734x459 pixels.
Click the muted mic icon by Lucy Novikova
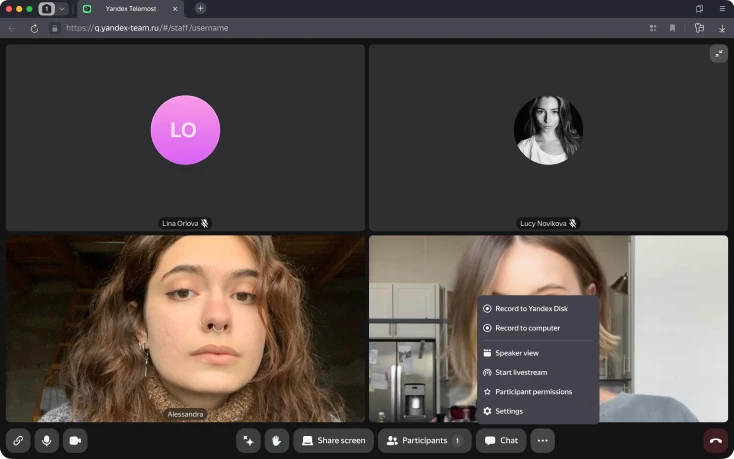pos(573,223)
